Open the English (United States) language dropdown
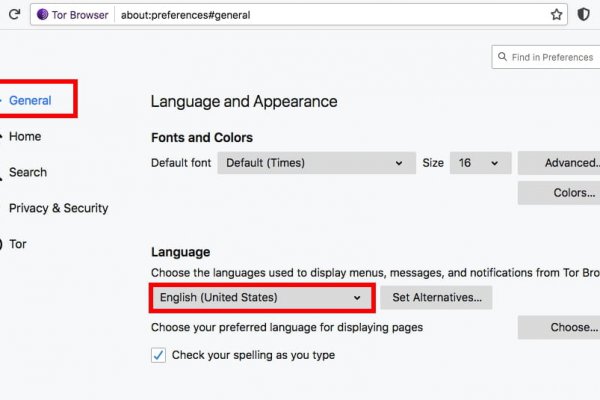600x400 pixels. (x=261, y=297)
